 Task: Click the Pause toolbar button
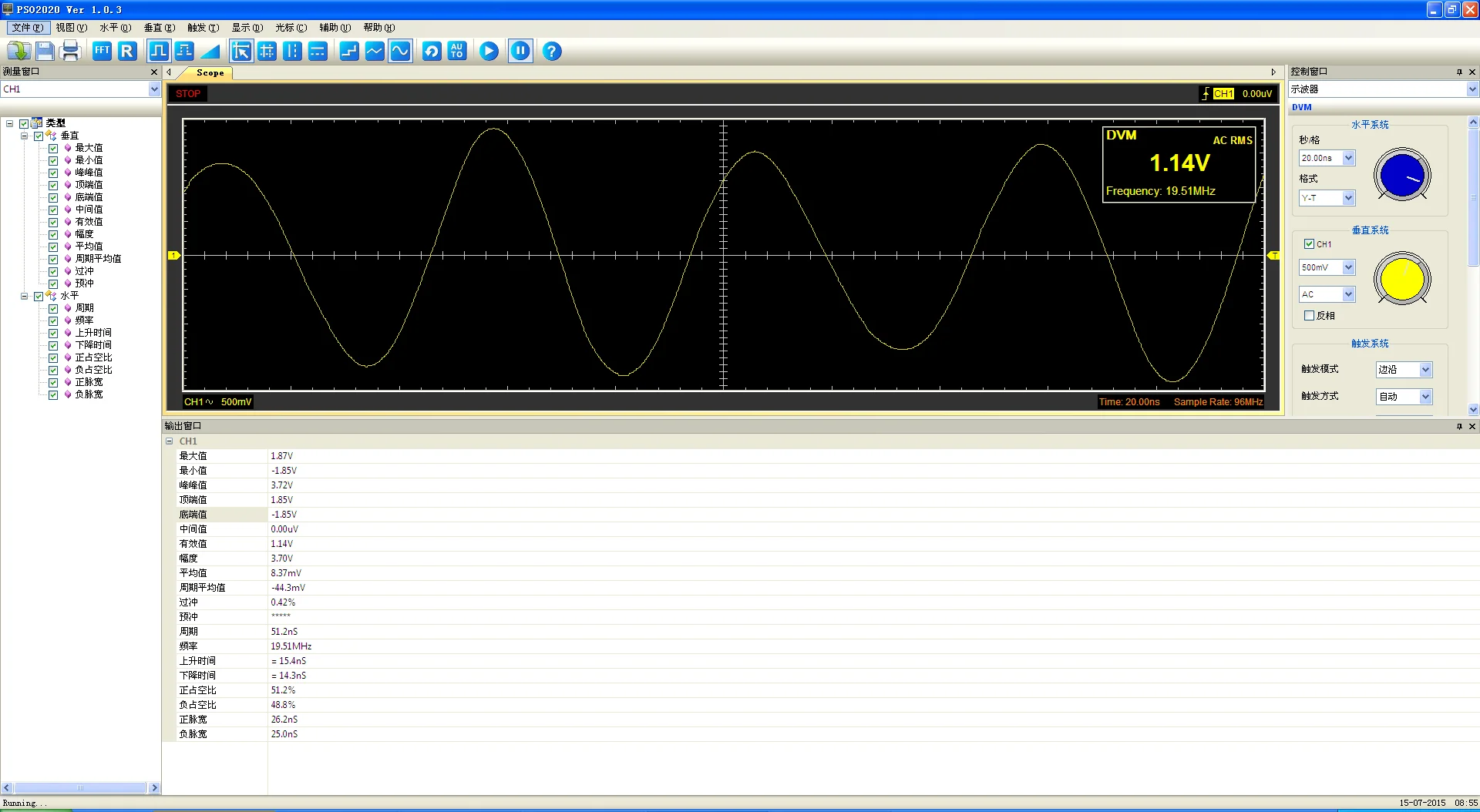(520, 51)
